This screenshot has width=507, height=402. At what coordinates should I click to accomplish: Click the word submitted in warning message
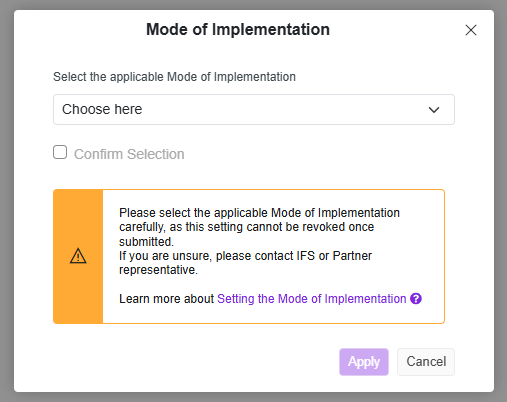click(145, 242)
